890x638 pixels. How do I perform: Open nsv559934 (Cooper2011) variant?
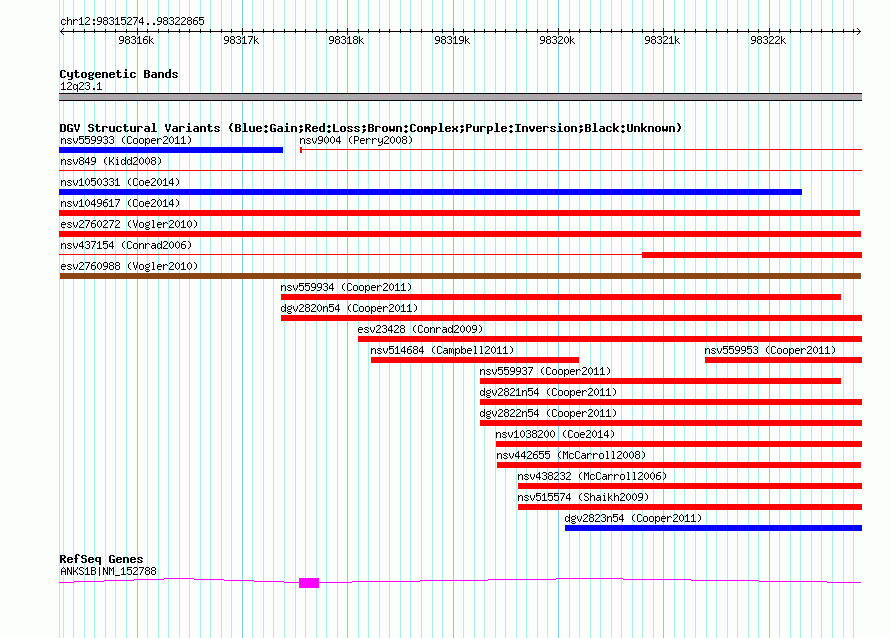click(x=346, y=287)
